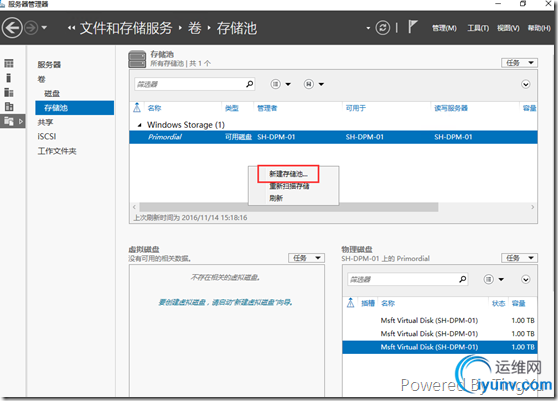Image resolution: width=558 pixels, height=401 pixels.
Task: Sort physical disks by 状态 column
Action: coord(499,303)
